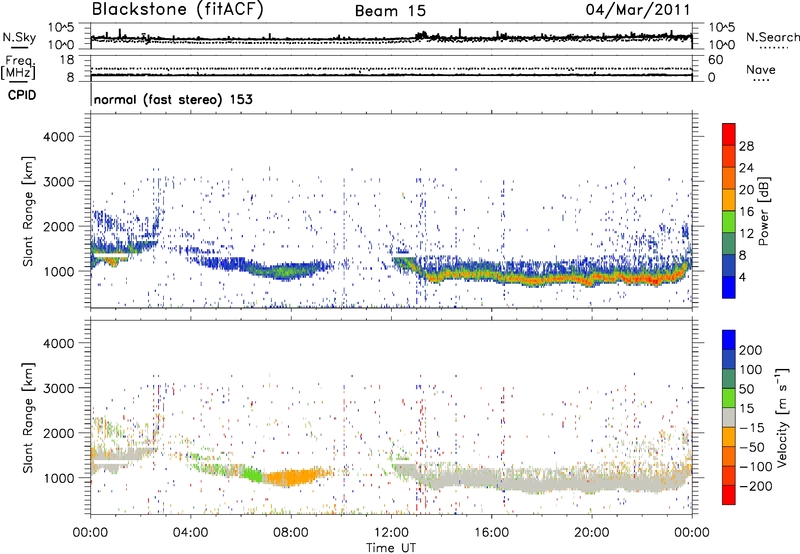The image size is (800, 554).
Task: Click the power panel 'Slant Range [km]' label
Action: point(28,211)
